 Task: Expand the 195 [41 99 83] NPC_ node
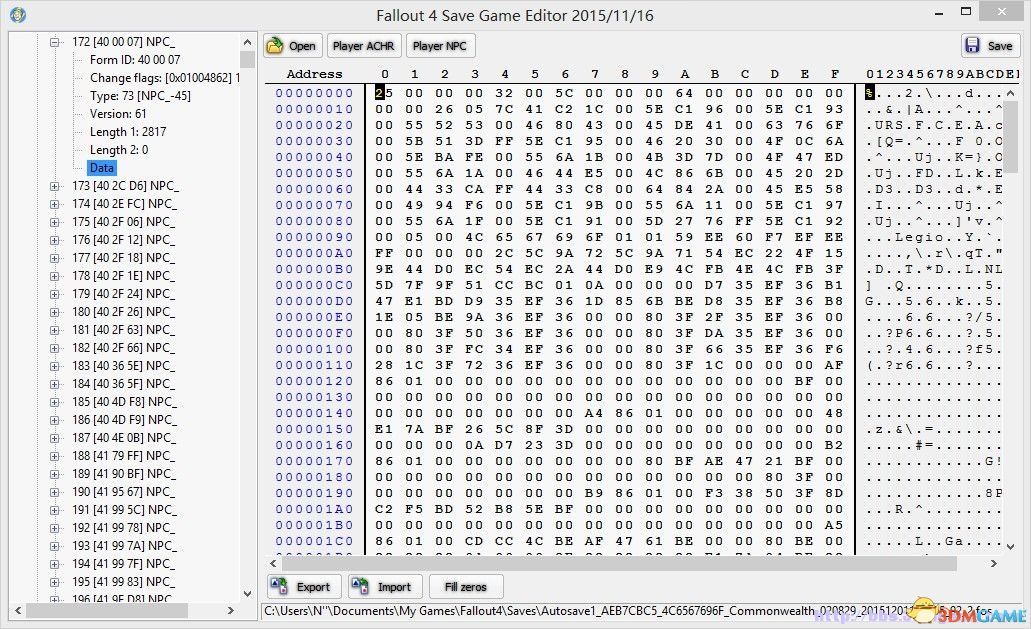[55, 582]
